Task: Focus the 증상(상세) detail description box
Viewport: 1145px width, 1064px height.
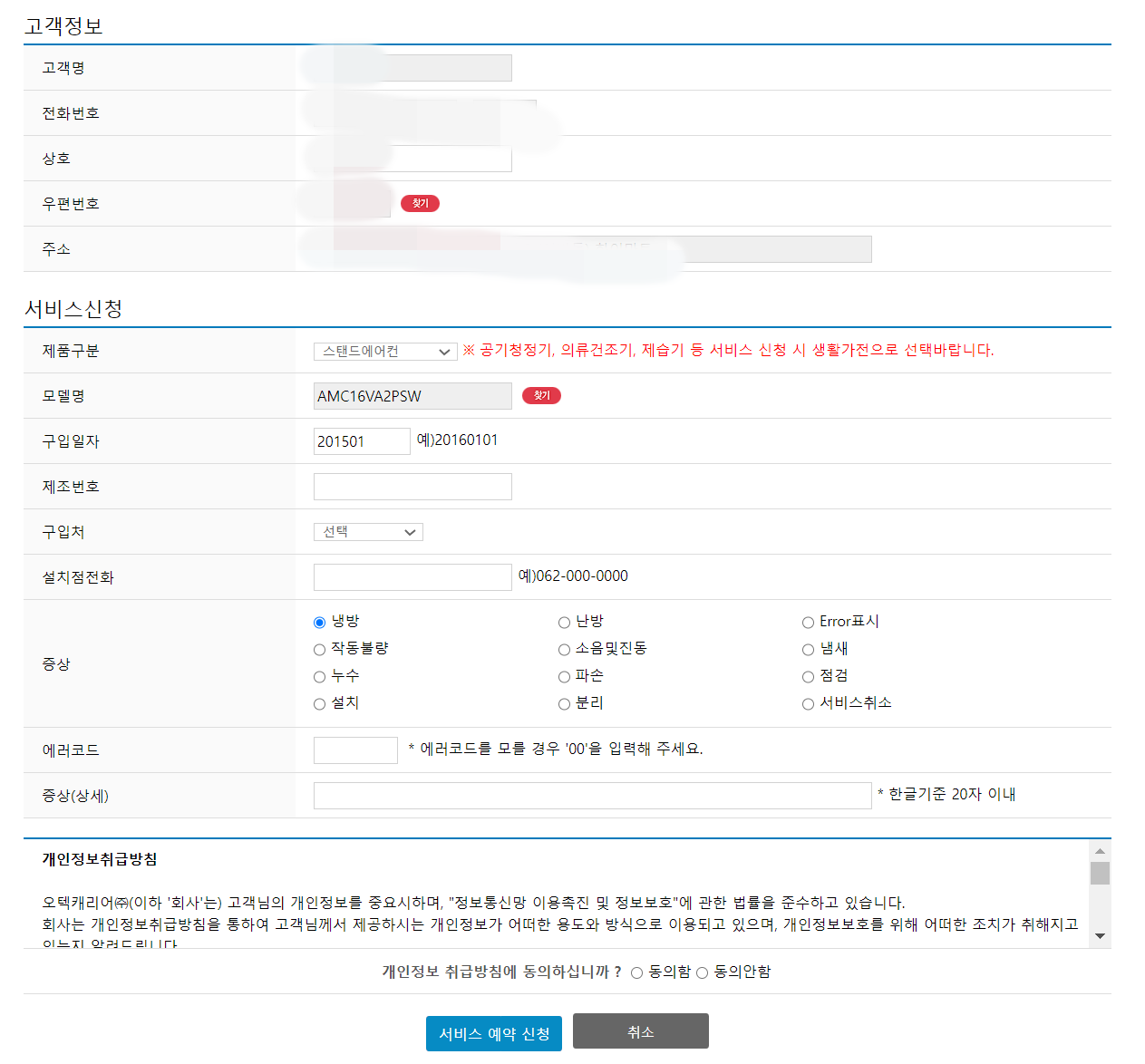Action: click(x=591, y=795)
